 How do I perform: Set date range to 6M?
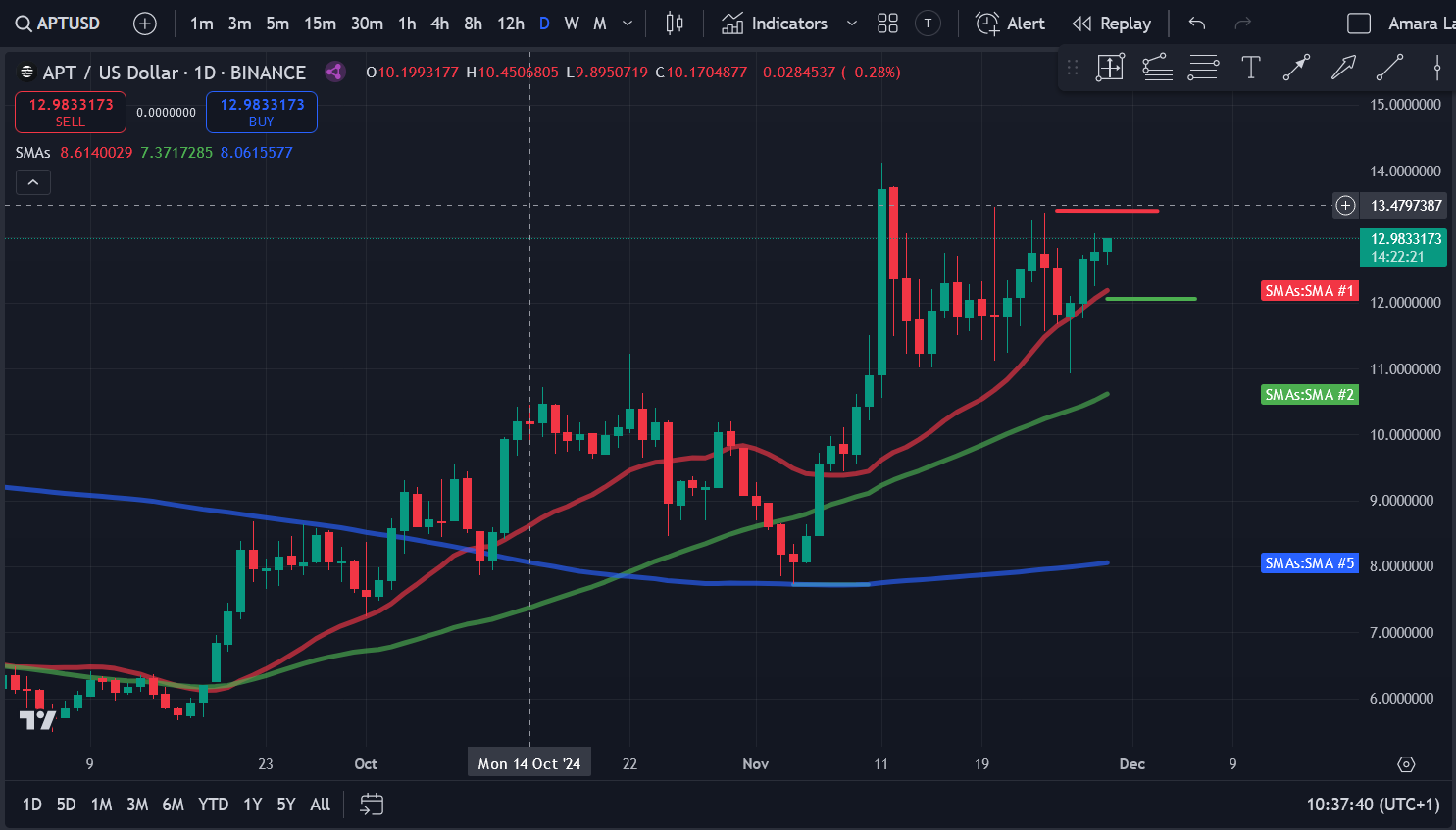pos(173,805)
